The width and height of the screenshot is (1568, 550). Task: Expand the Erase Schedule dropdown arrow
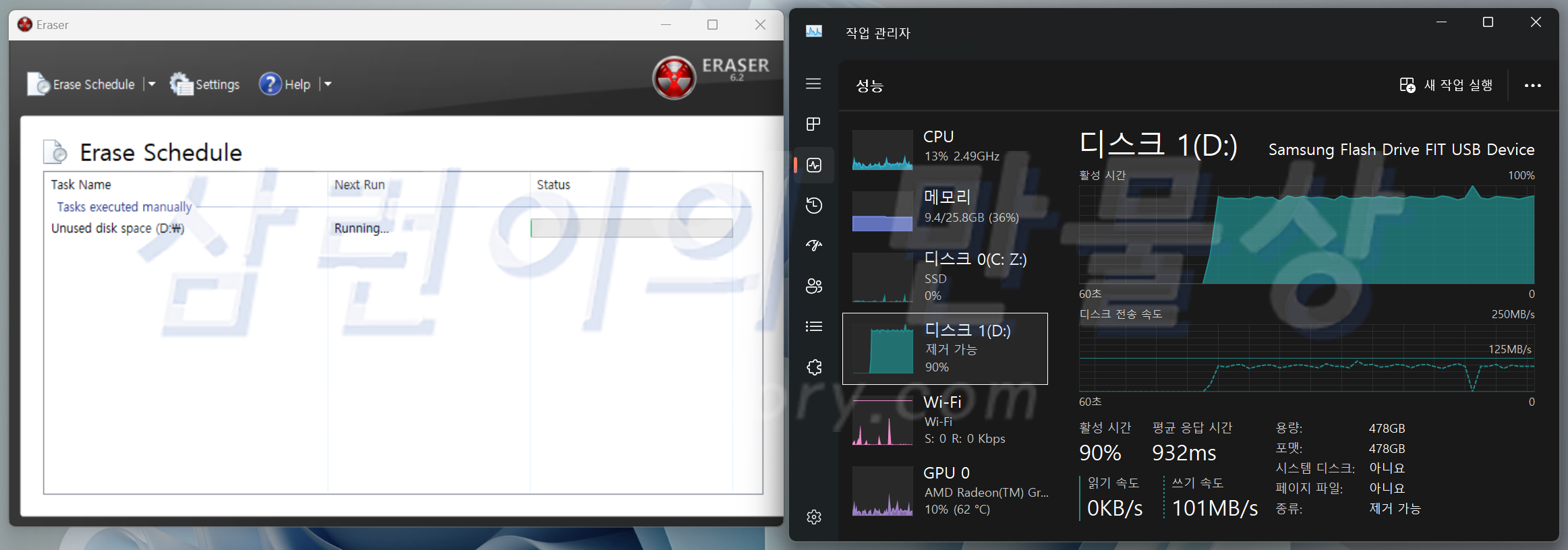click(151, 84)
